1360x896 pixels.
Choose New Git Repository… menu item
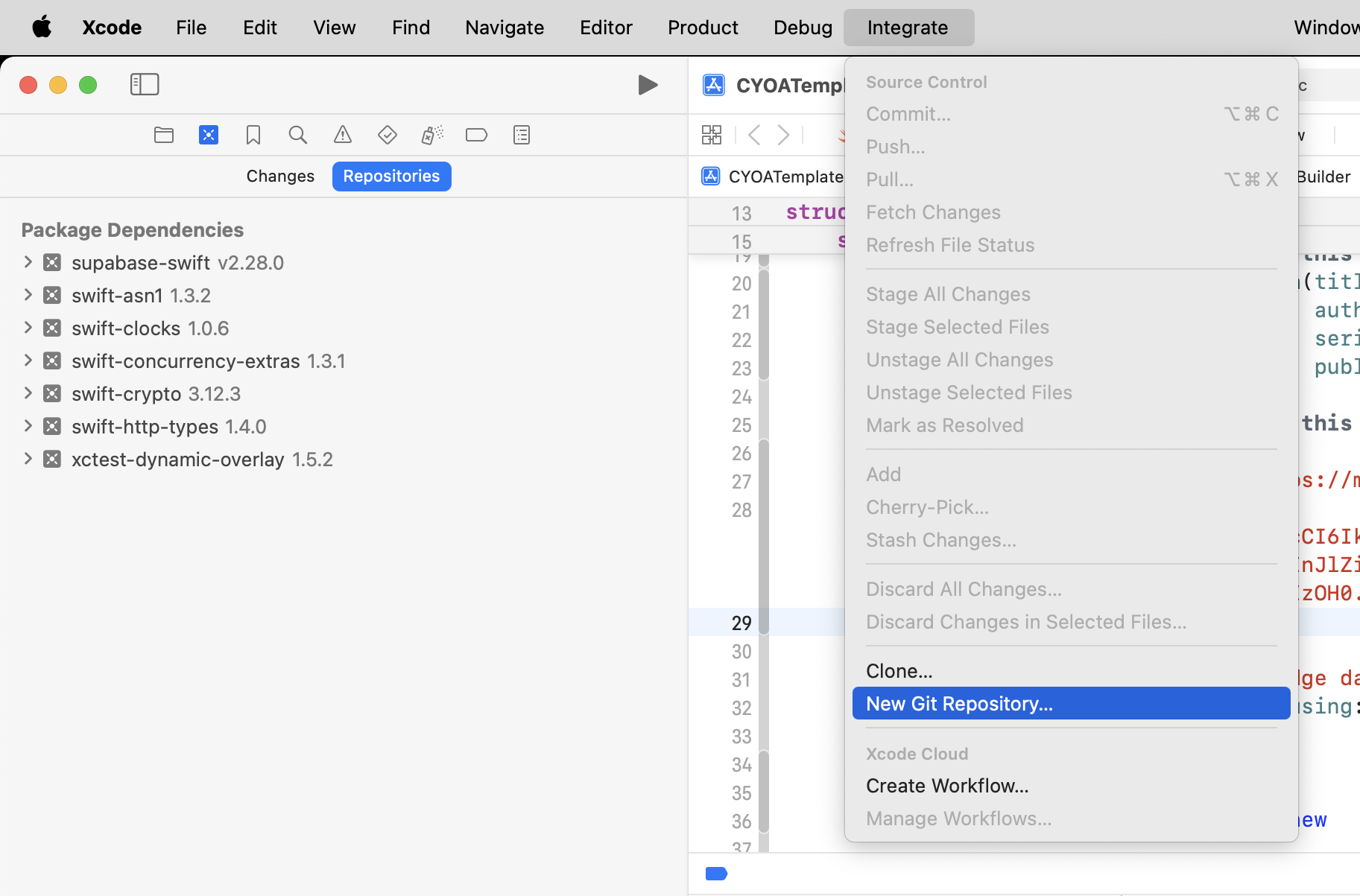[959, 704]
